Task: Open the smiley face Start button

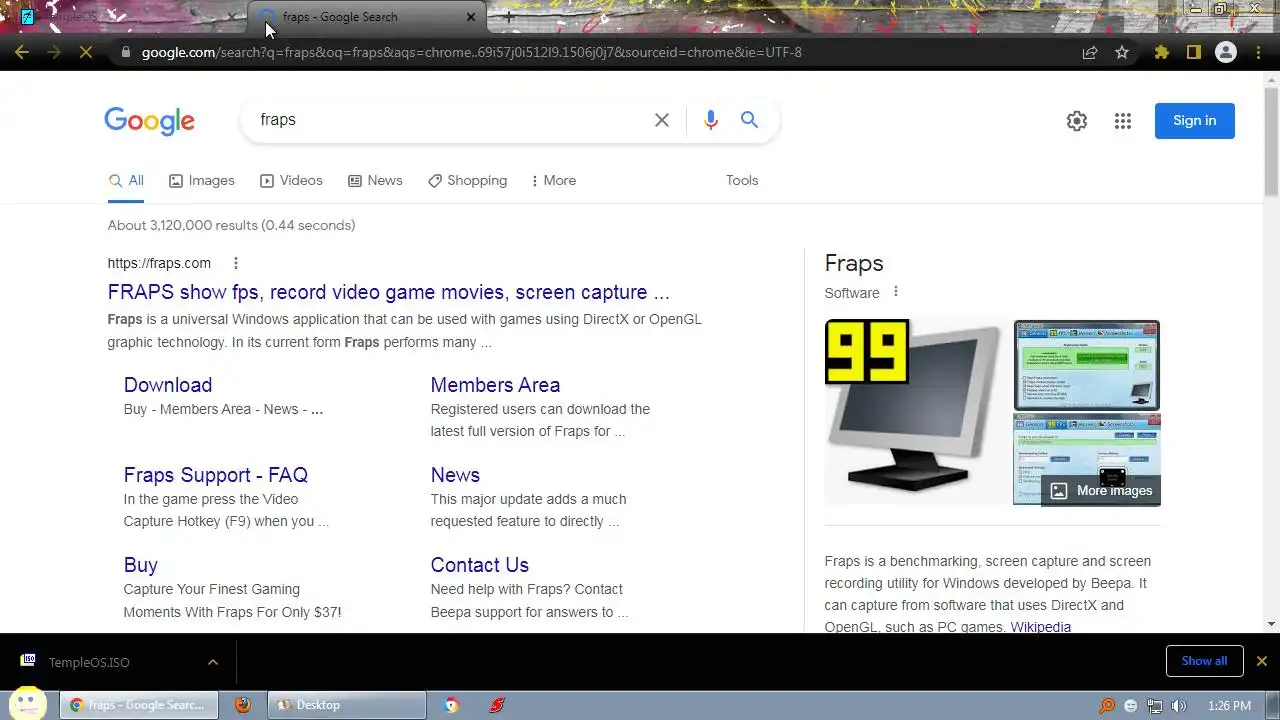Action: point(27,704)
